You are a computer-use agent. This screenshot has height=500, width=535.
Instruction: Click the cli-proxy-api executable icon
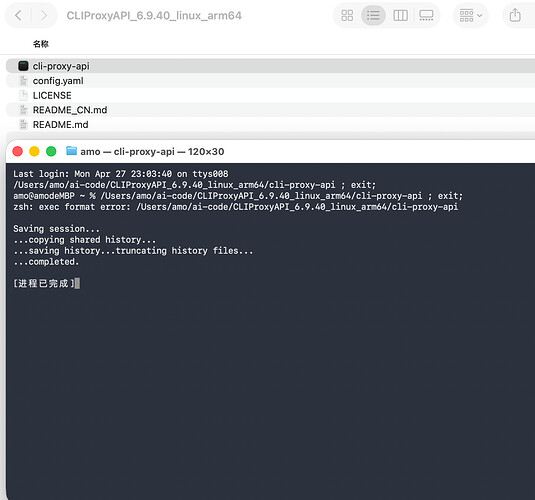pos(23,66)
